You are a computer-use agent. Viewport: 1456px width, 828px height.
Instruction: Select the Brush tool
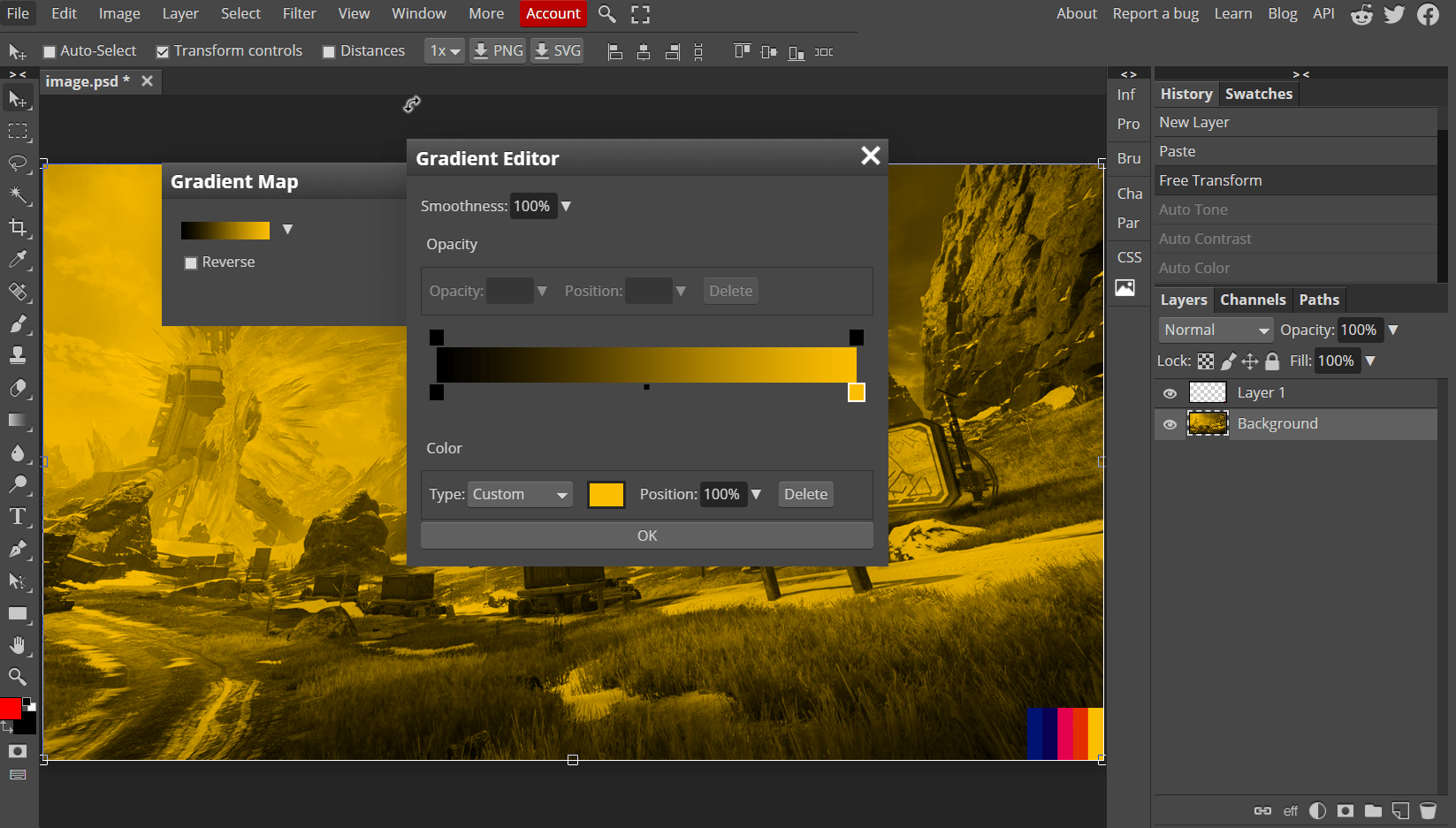(19, 323)
